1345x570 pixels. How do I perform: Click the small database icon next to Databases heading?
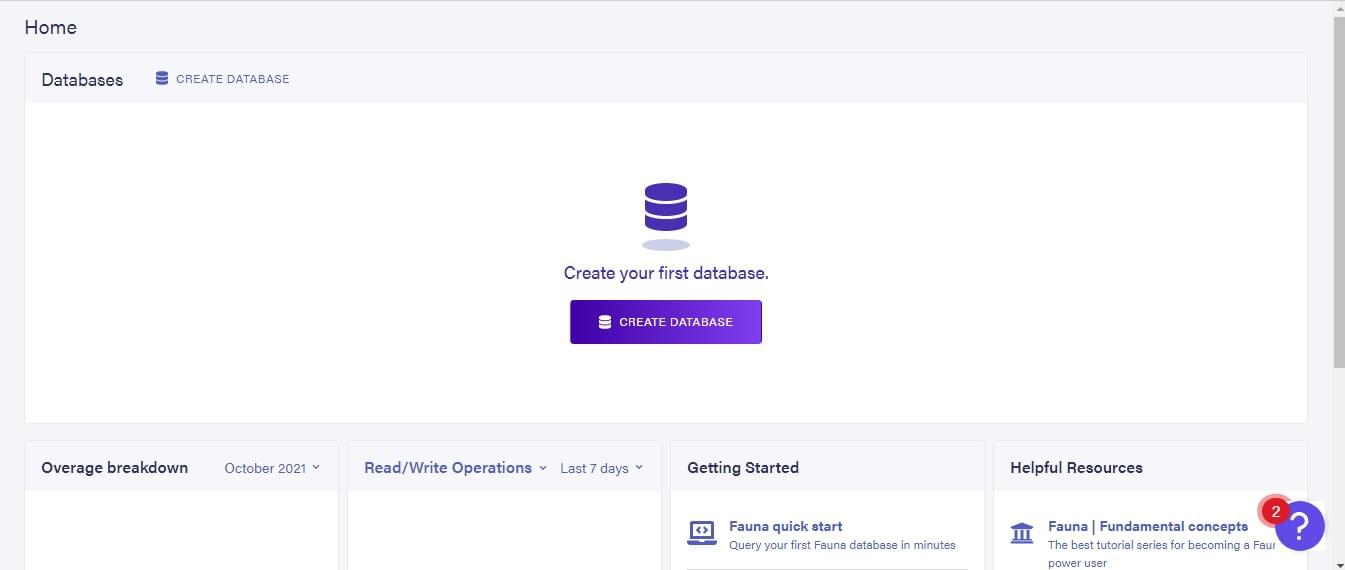click(x=162, y=78)
